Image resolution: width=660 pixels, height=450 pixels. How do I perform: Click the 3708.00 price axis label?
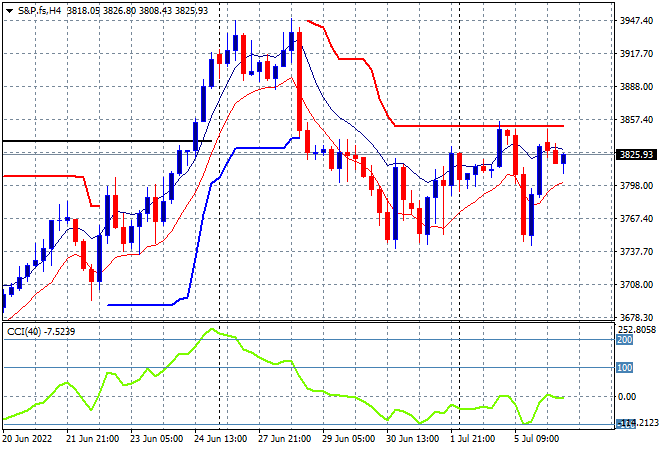(636, 285)
